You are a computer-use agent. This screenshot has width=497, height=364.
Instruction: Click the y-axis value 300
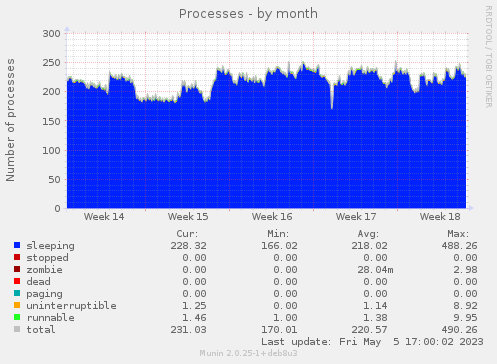[x=52, y=34]
